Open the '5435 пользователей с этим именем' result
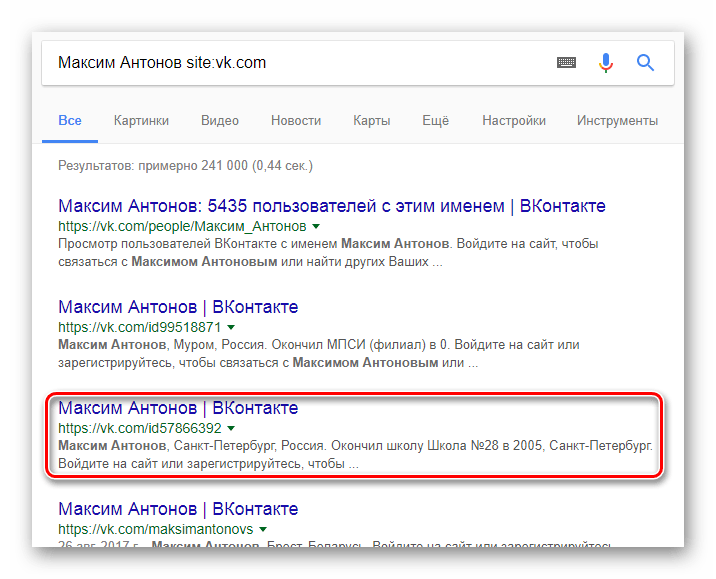 (332, 206)
